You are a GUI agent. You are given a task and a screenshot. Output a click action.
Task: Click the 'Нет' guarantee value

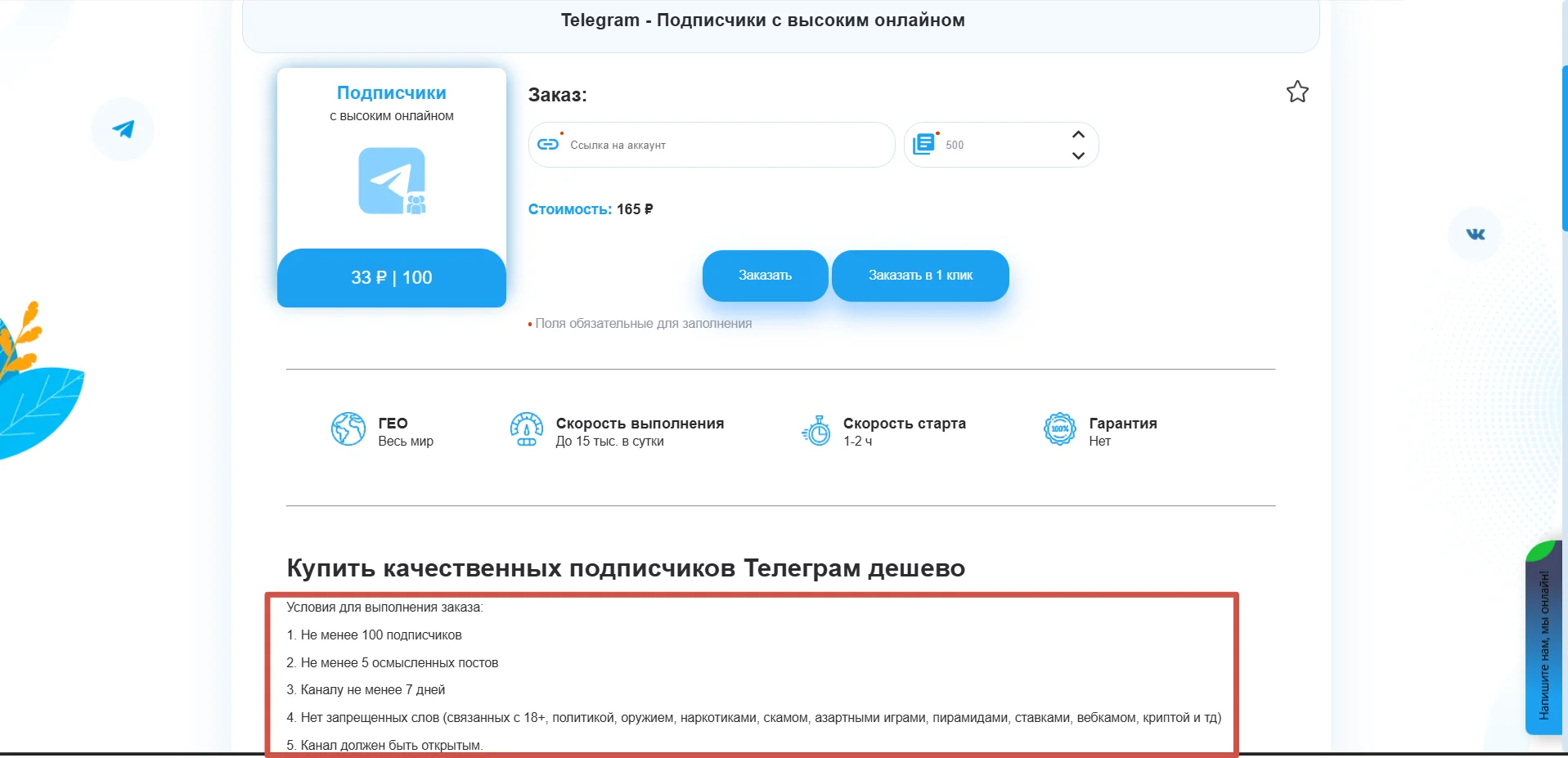pyautogui.click(x=1099, y=442)
